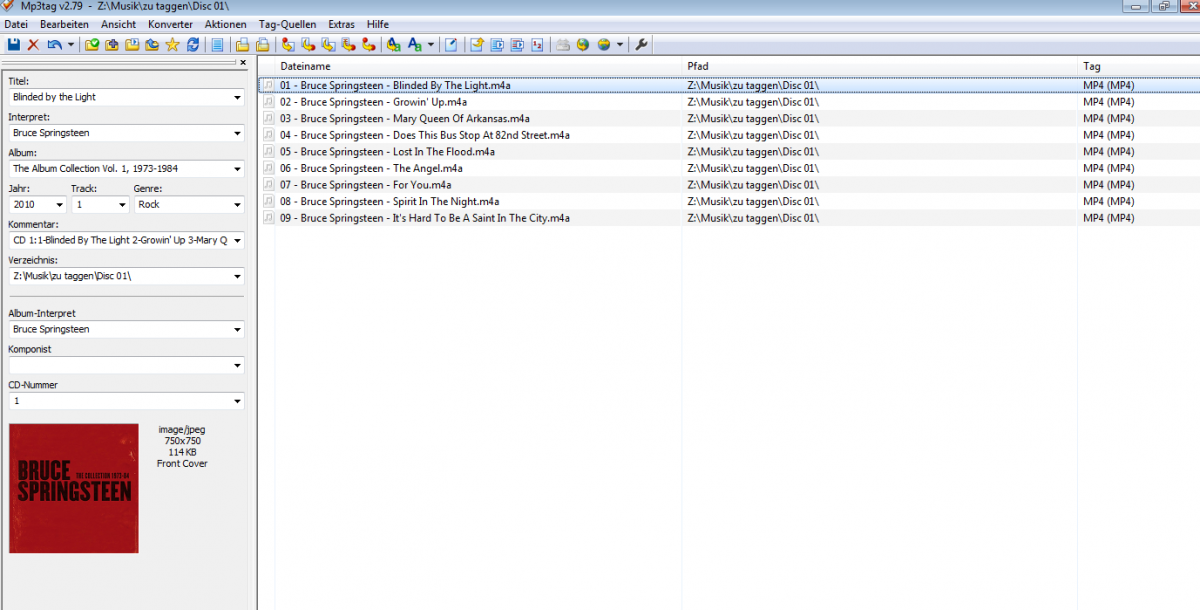Select file 06 - The Angel.m4a
Image resolution: width=1200 pixels, height=610 pixels.
[370, 168]
